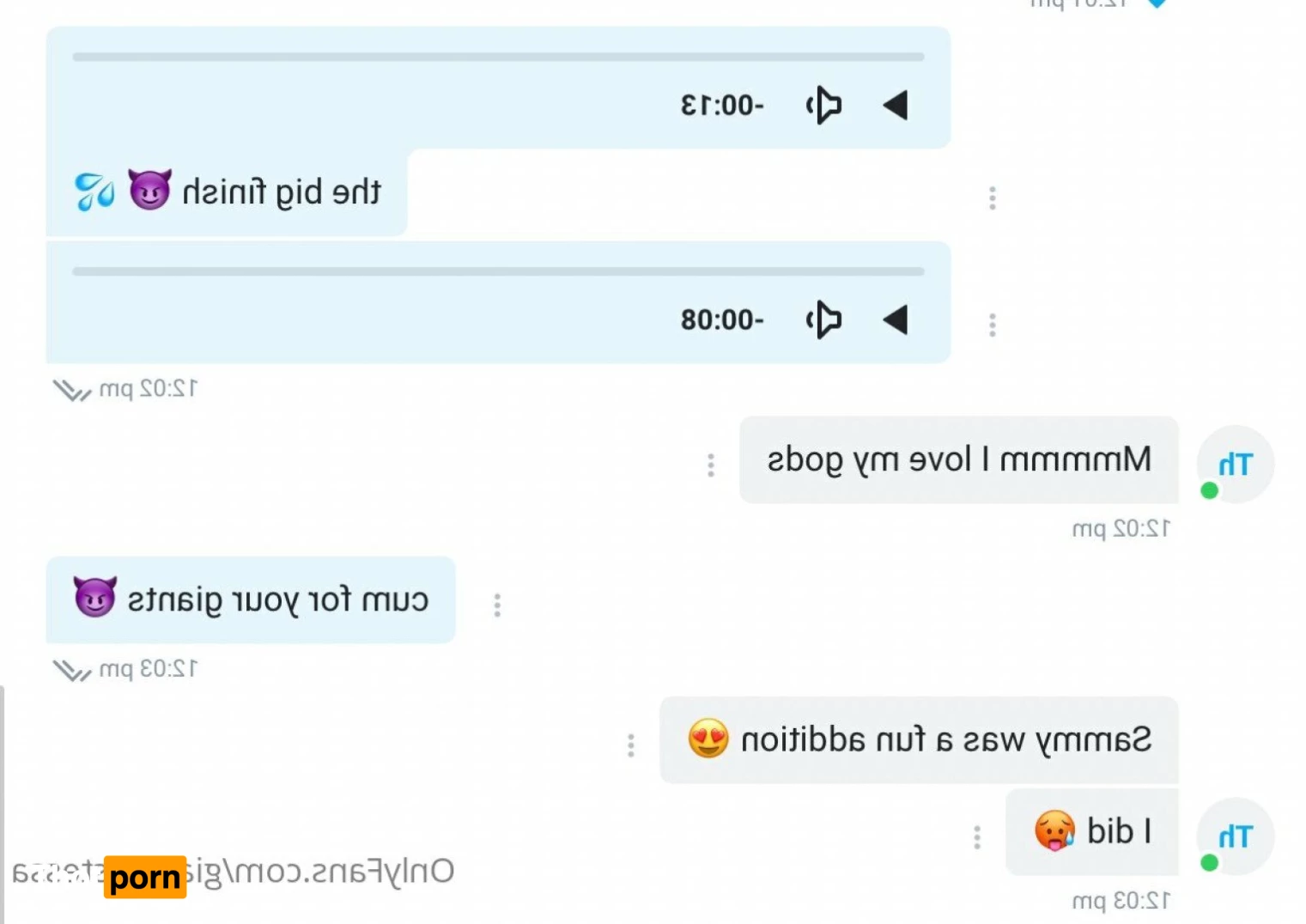Toggle speaker icon on the 8-second audio clip

[823, 320]
